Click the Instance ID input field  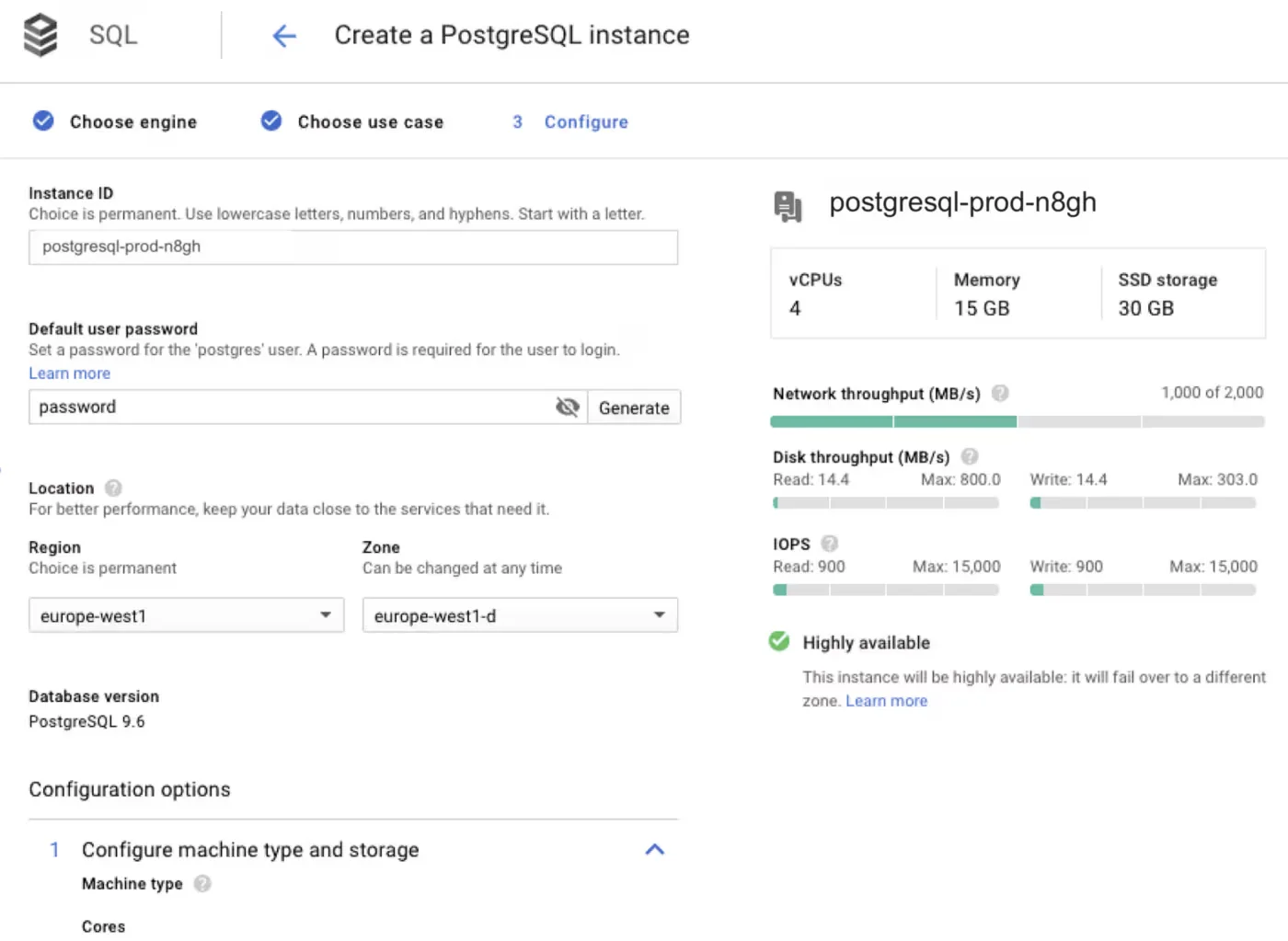coord(353,247)
